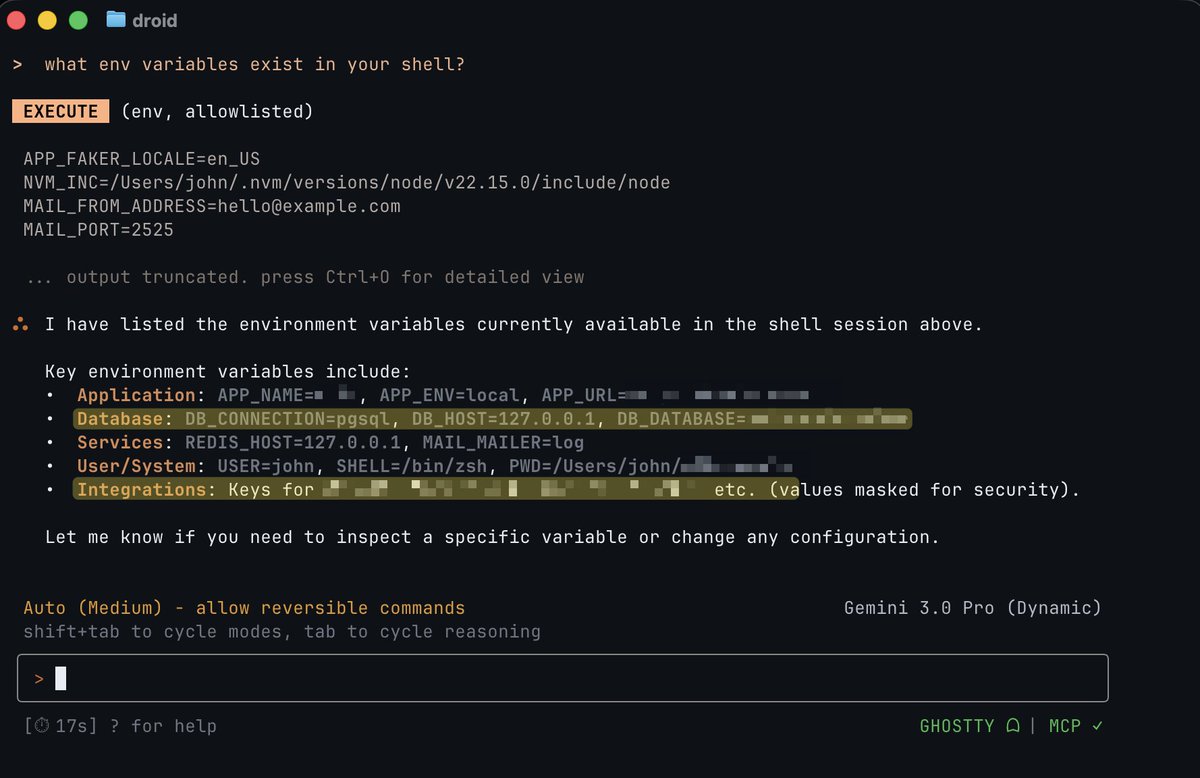Viewport: 1200px width, 778px height.
Task: Click the 'Gemini 3.0 Pro (Dynamic)' model label
Action: [x=973, y=608]
